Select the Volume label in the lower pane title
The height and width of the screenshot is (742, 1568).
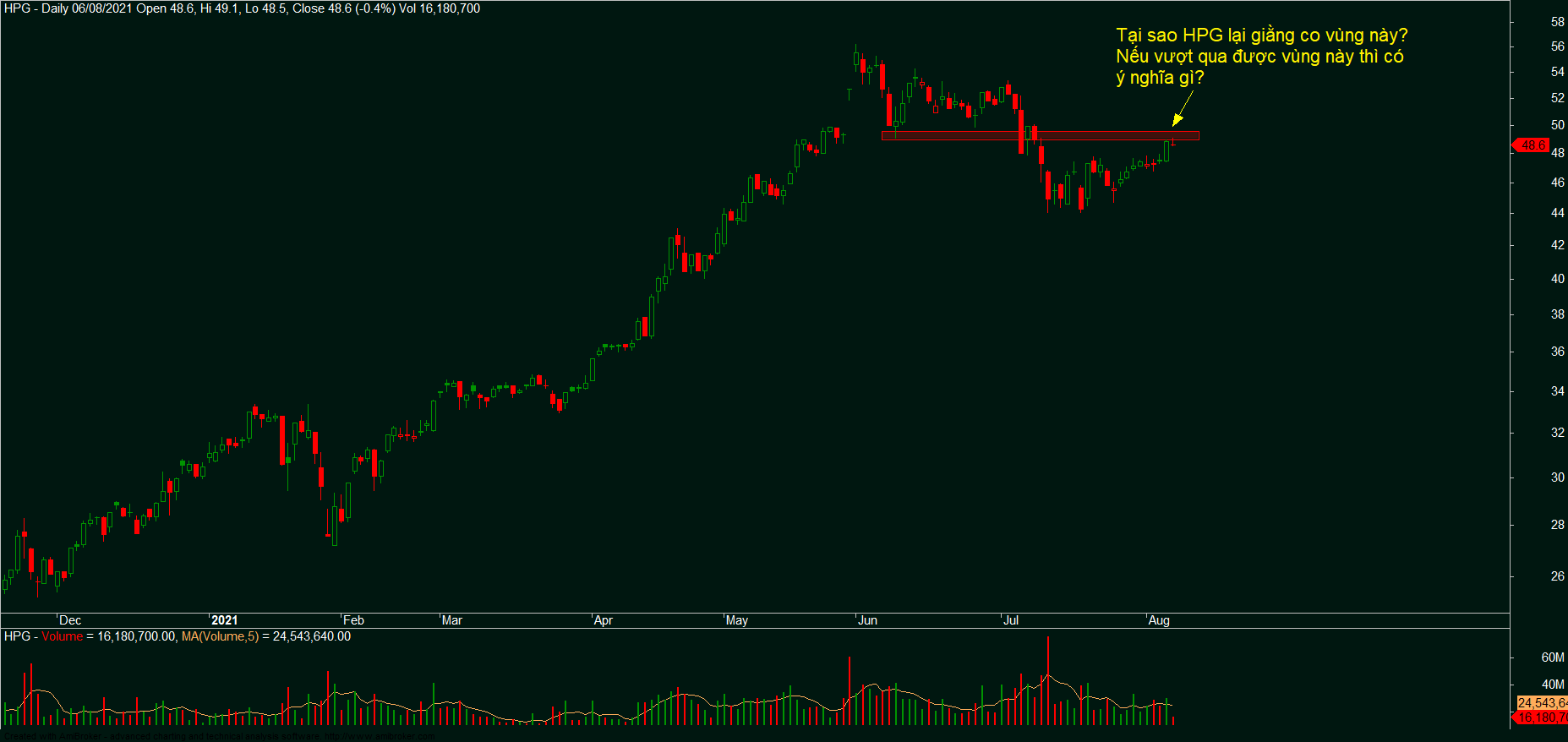pos(63,636)
